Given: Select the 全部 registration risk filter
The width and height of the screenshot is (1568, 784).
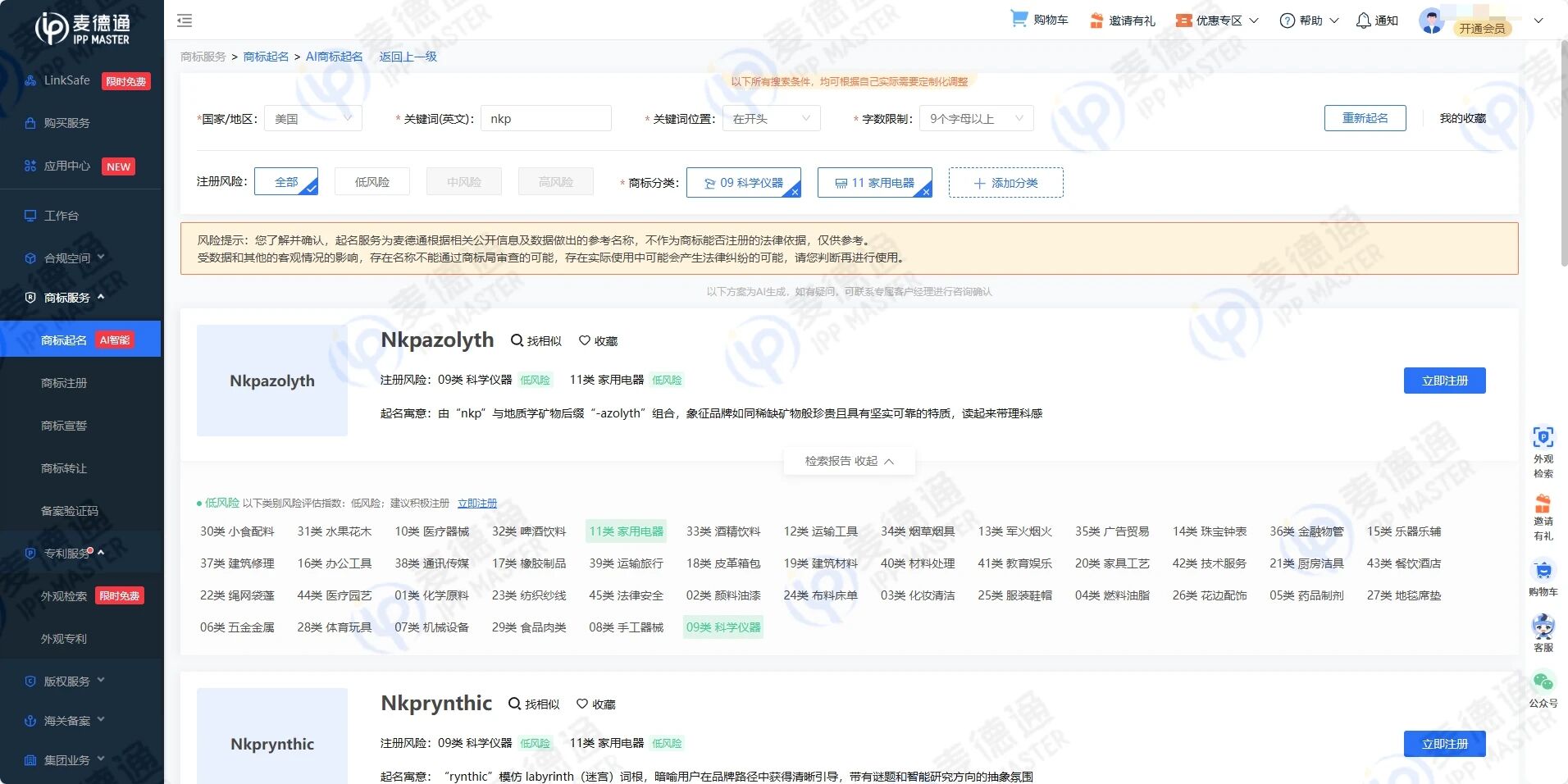Looking at the screenshot, I should pos(286,182).
